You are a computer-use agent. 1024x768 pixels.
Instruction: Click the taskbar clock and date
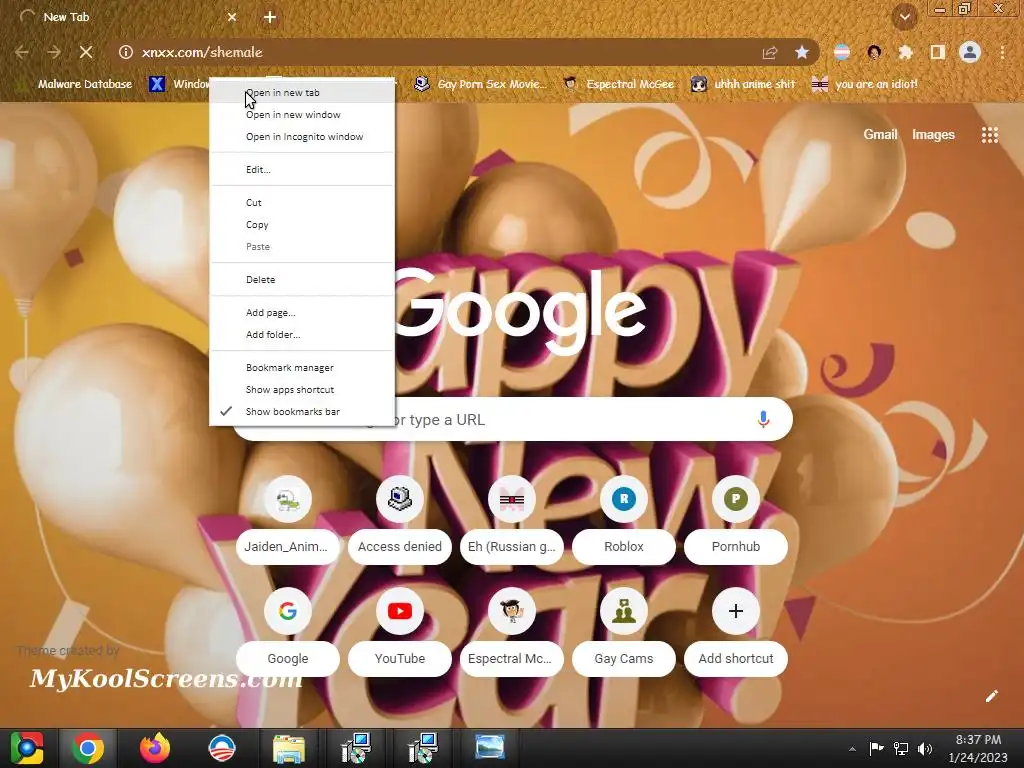(978, 748)
